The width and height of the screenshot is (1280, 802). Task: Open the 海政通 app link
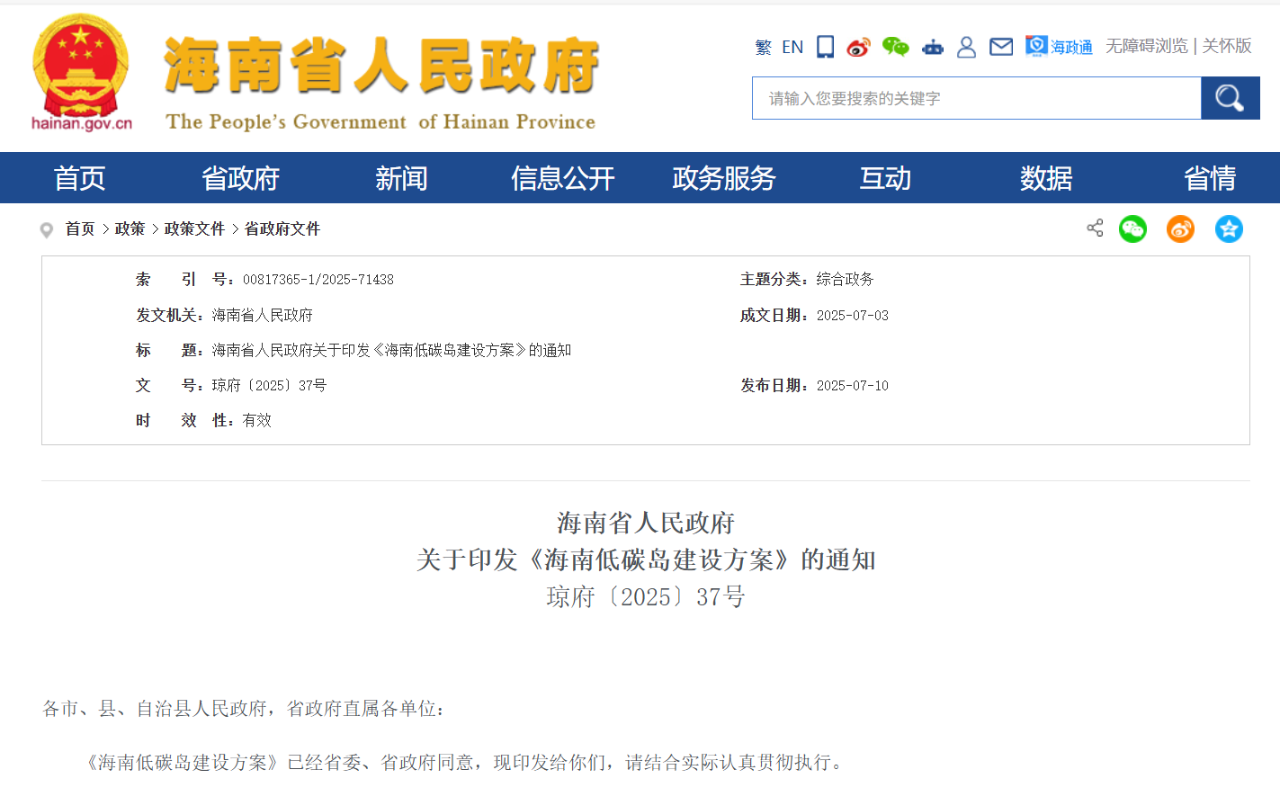[x=1059, y=47]
